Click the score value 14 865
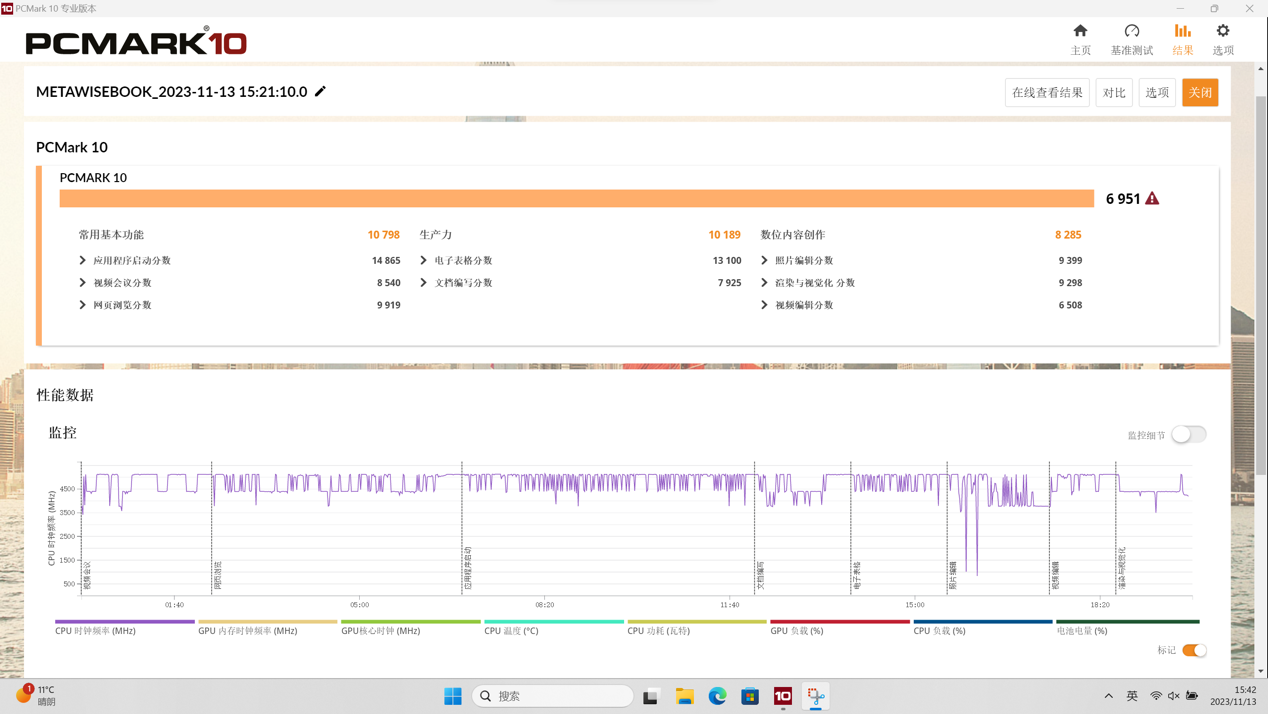1268x714 pixels. pyautogui.click(x=386, y=260)
